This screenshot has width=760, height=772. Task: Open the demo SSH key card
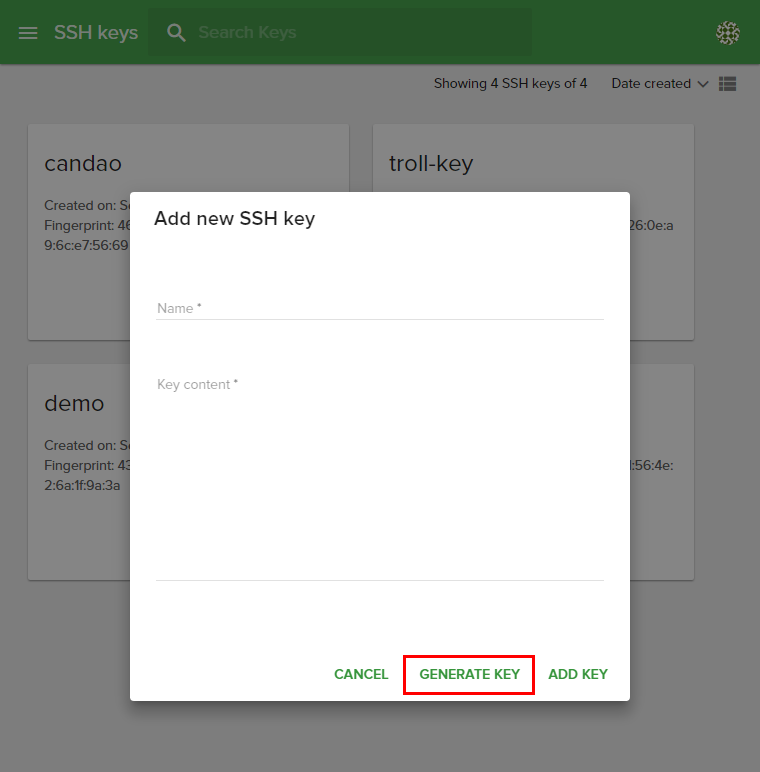point(75,403)
